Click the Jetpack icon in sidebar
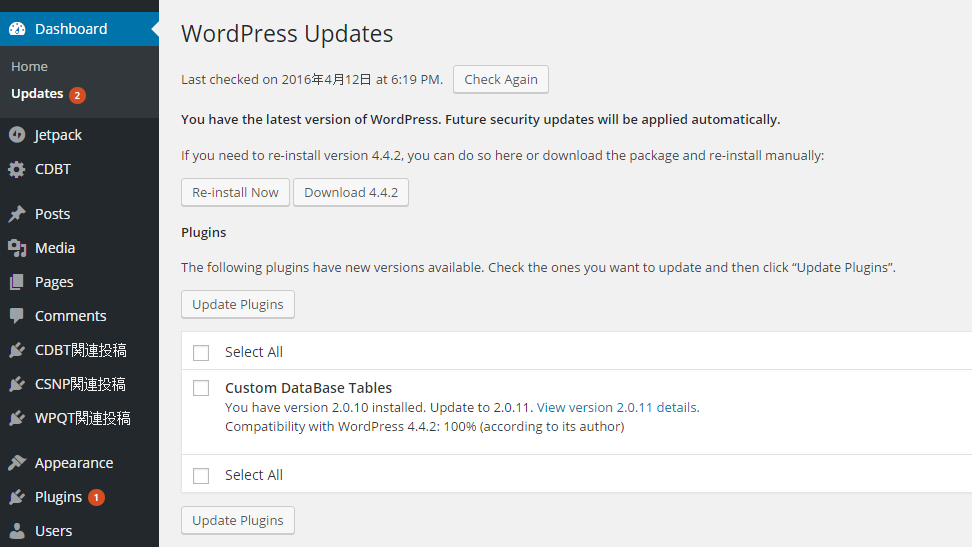 (x=17, y=135)
